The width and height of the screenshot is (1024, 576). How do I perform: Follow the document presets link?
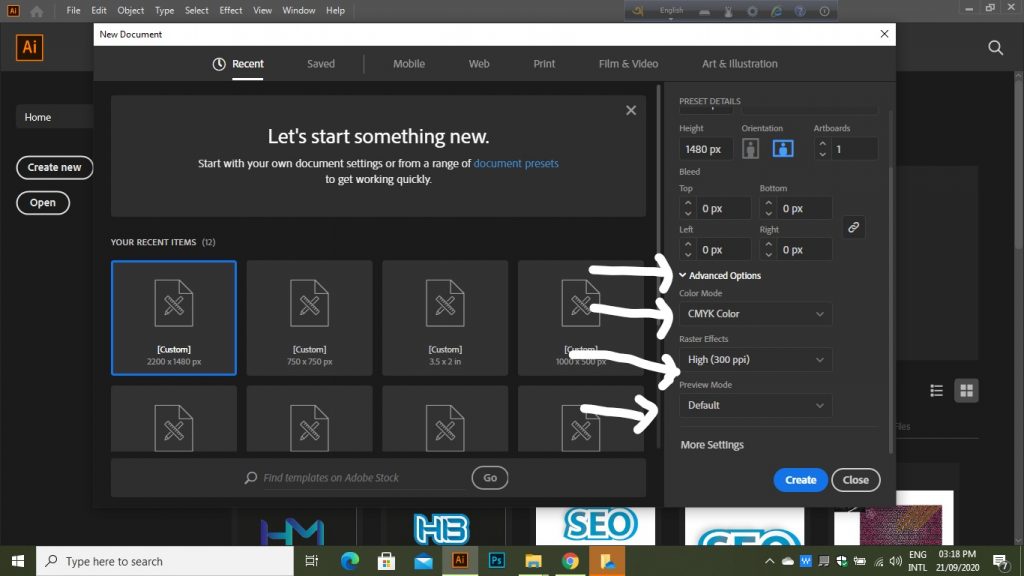pyautogui.click(x=516, y=163)
